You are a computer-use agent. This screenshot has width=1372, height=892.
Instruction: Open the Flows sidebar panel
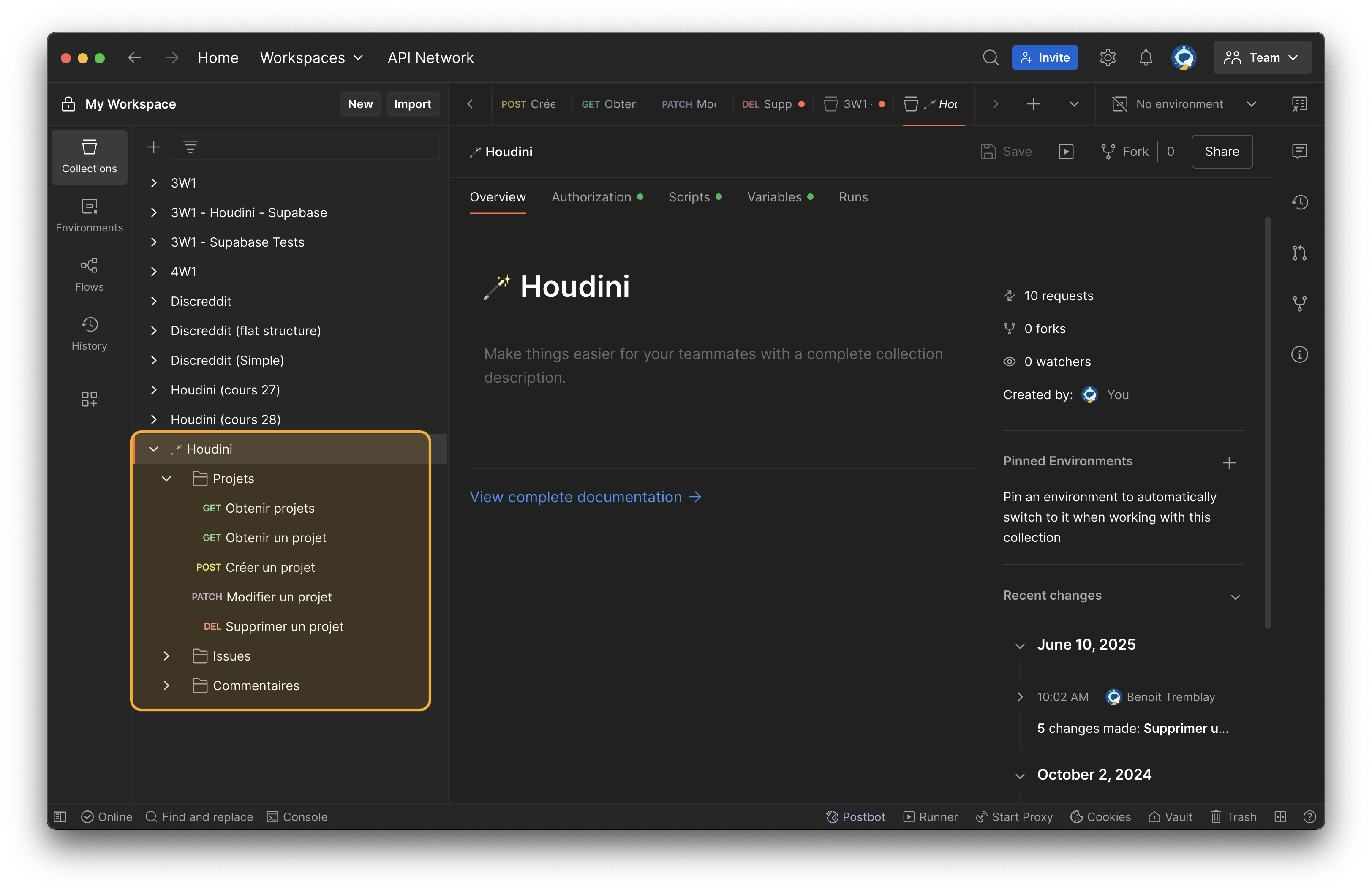coord(90,275)
